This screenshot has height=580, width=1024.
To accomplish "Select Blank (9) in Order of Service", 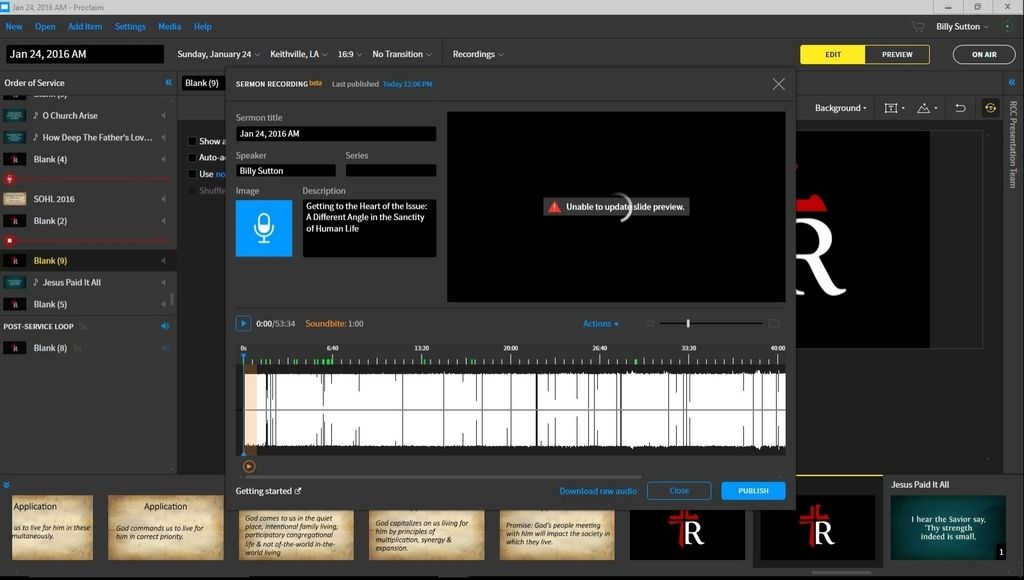I will [x=87, y=261].
